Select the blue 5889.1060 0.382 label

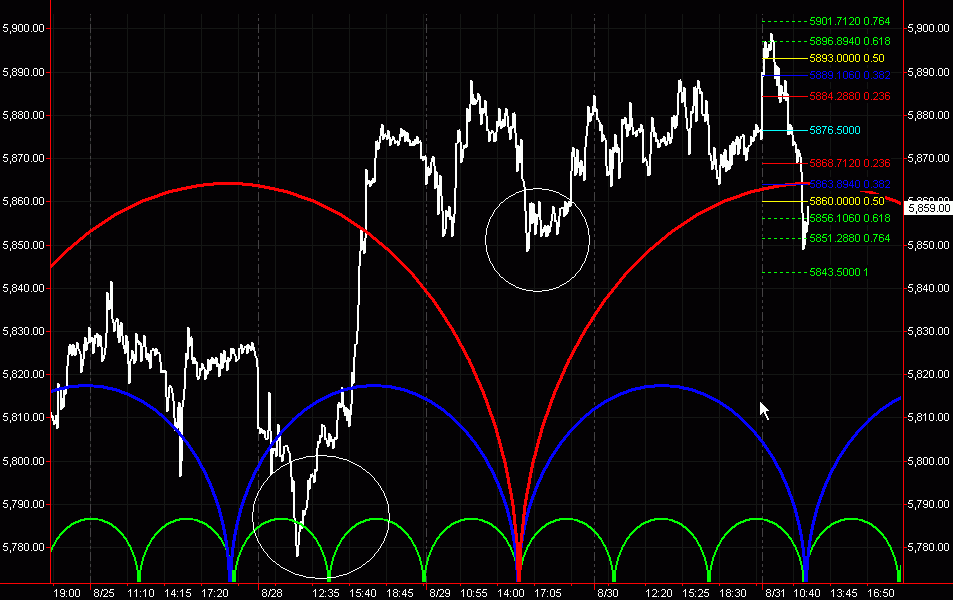click(850, 75)
